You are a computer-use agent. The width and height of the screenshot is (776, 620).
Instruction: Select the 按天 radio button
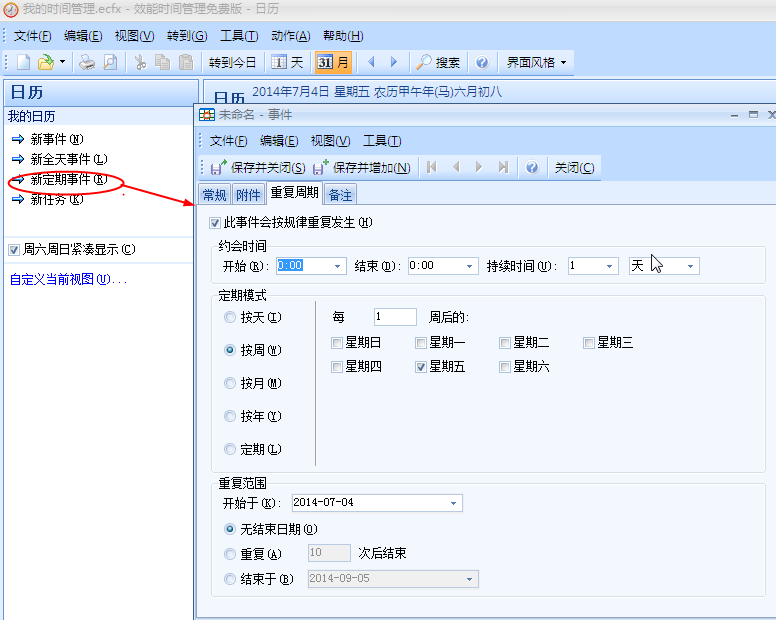pyautogui.click(x=230, y=317)
